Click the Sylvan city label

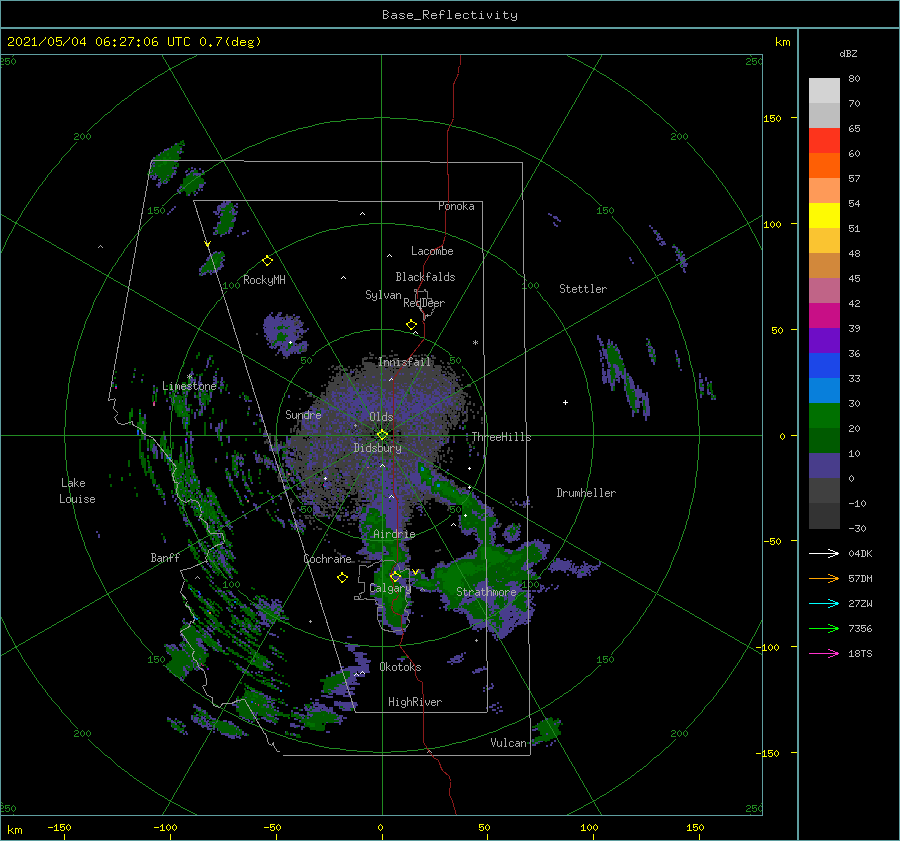pos(383,295)
